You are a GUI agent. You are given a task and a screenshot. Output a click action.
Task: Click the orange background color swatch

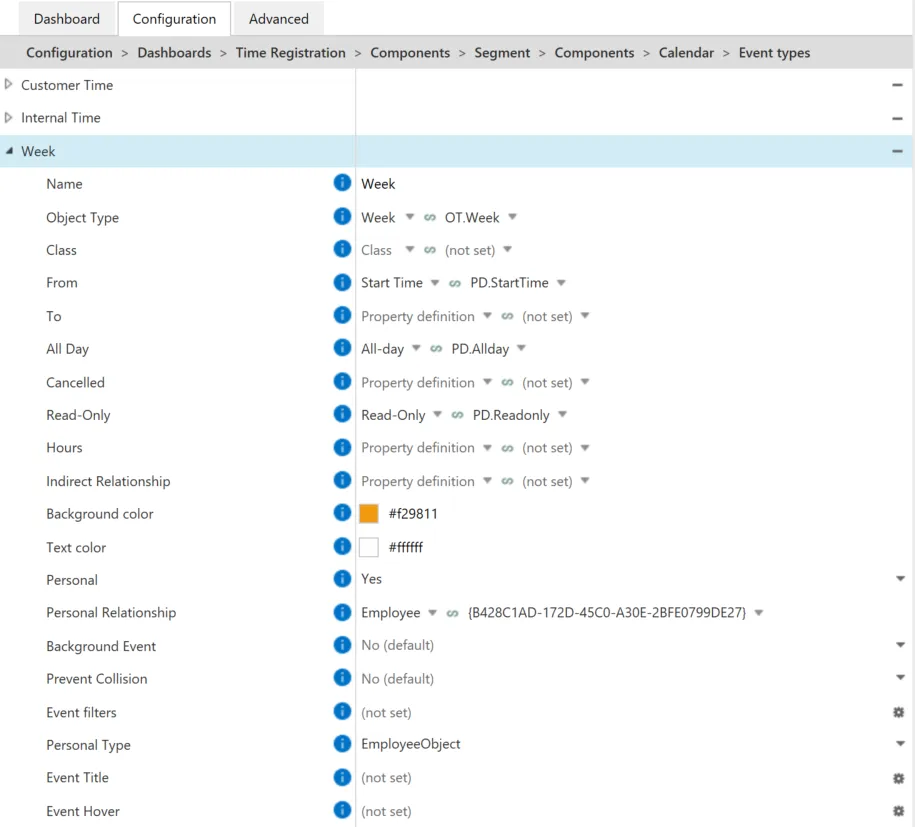(x=369, y=514)
